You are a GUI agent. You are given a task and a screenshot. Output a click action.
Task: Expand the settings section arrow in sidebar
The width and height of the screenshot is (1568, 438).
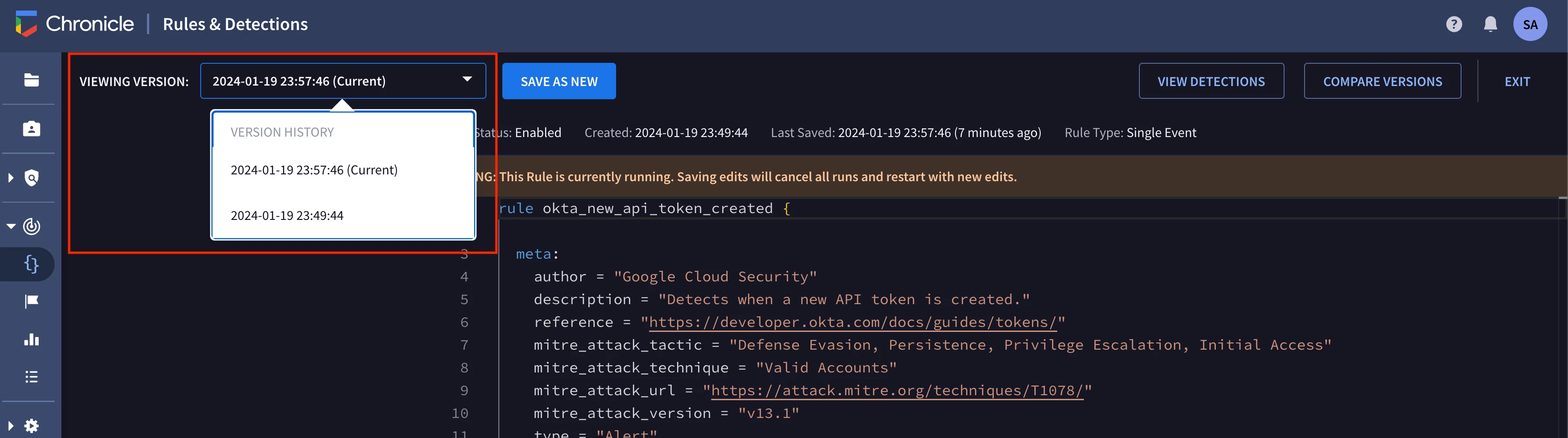click(x=10, y=426)
